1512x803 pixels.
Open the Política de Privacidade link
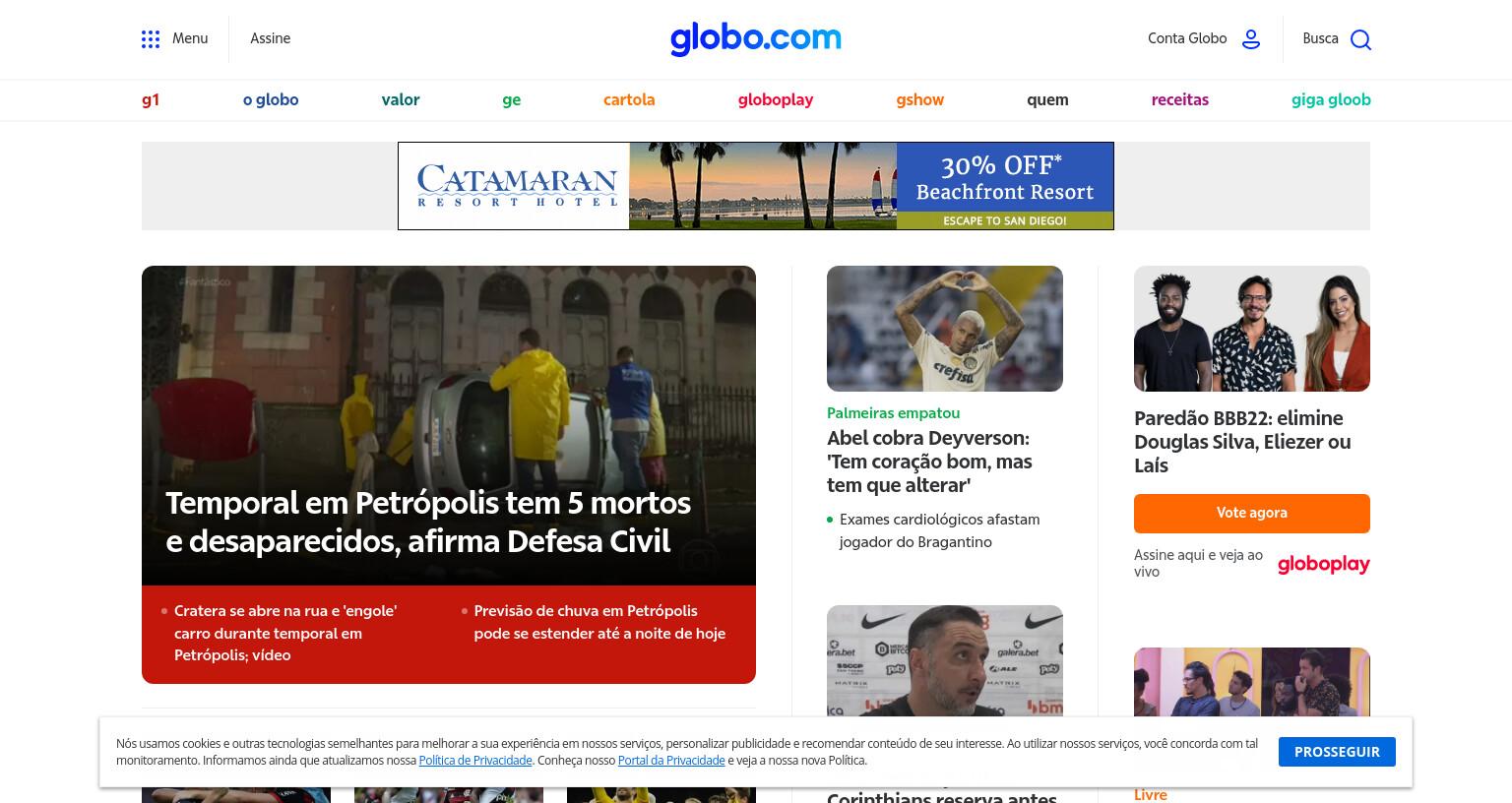[475, 761]
